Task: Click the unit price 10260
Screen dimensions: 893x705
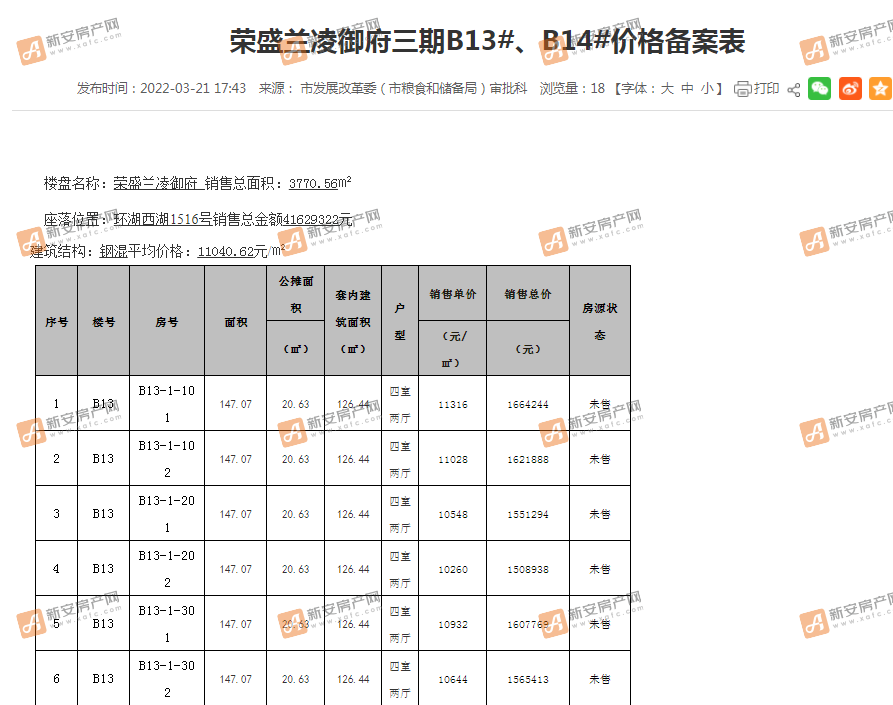Action: click(453, 569)
